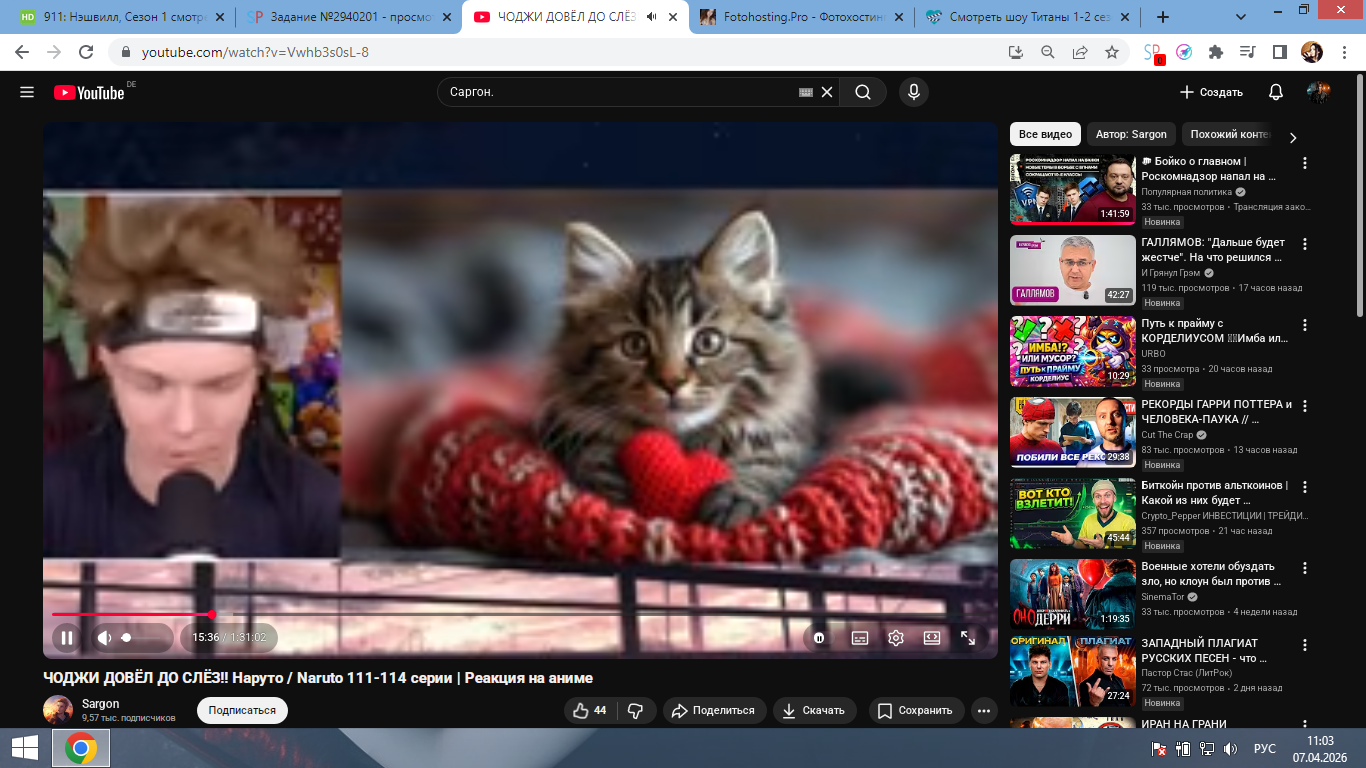Toggle subtitles in the player
Image resolution: width=1366 pixels, height=768 pixels.
point(859,637)
